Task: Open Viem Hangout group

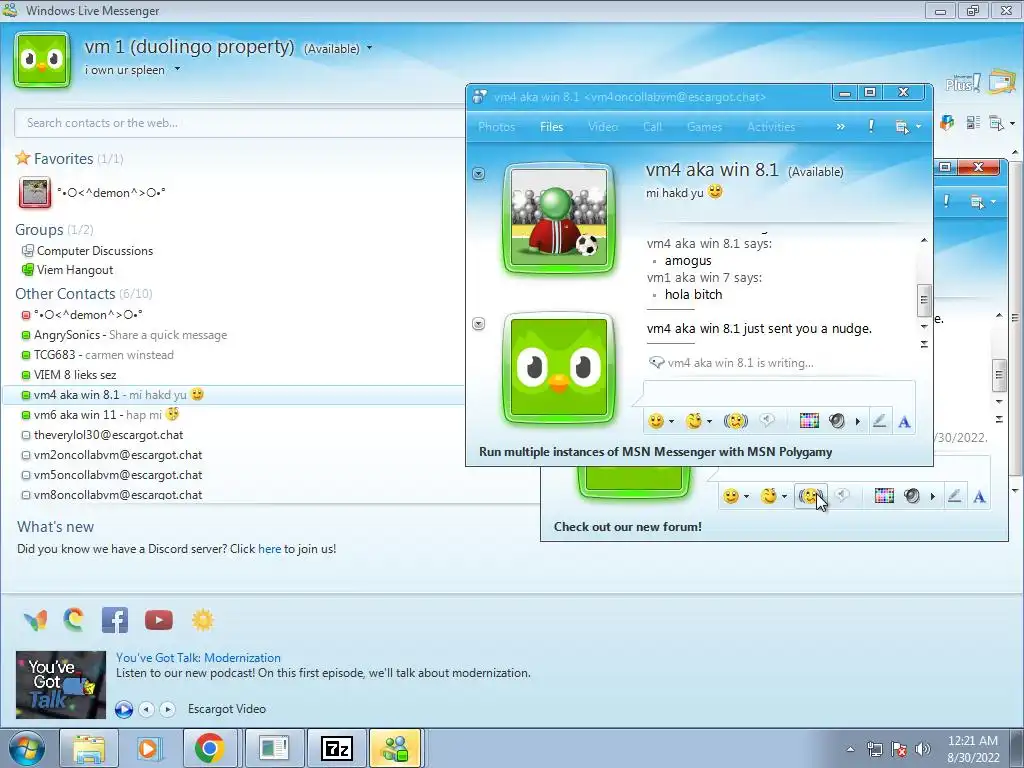Action: pos(75,270)
